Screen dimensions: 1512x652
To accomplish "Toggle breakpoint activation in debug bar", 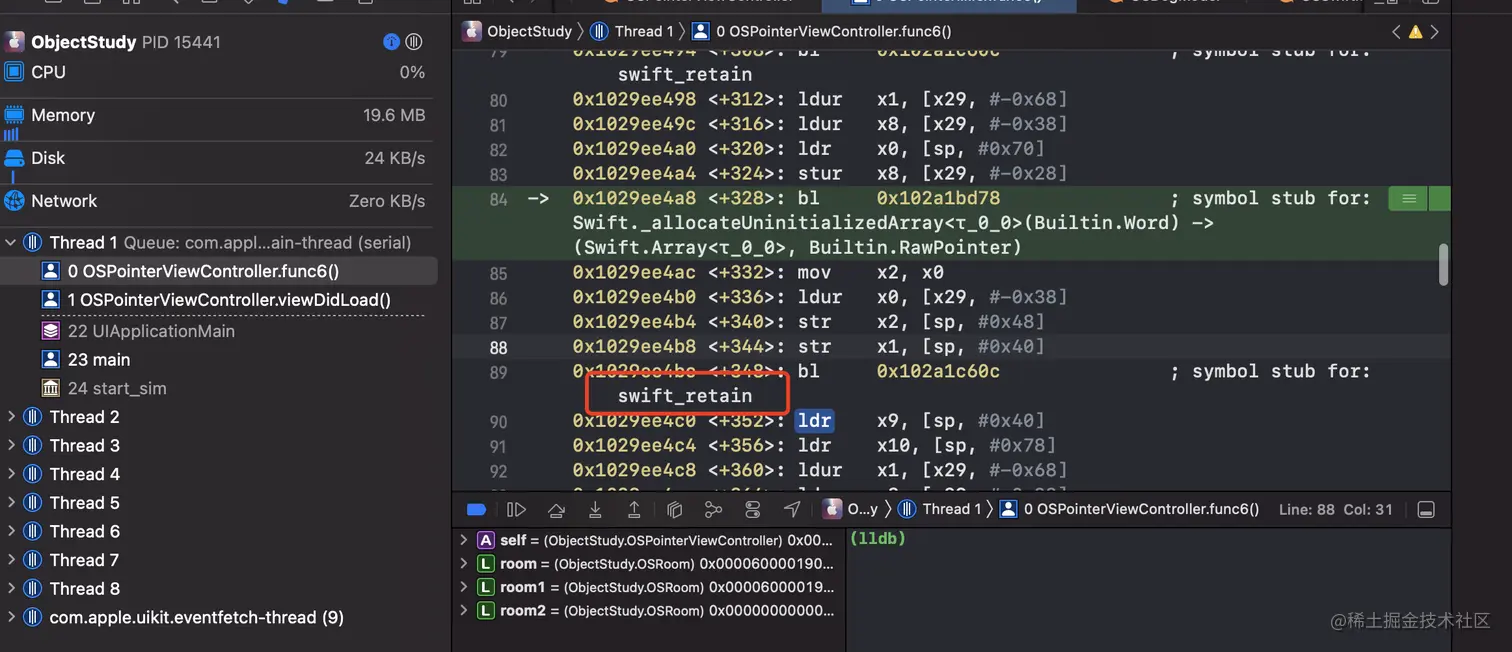I will [x=477, y=509].
